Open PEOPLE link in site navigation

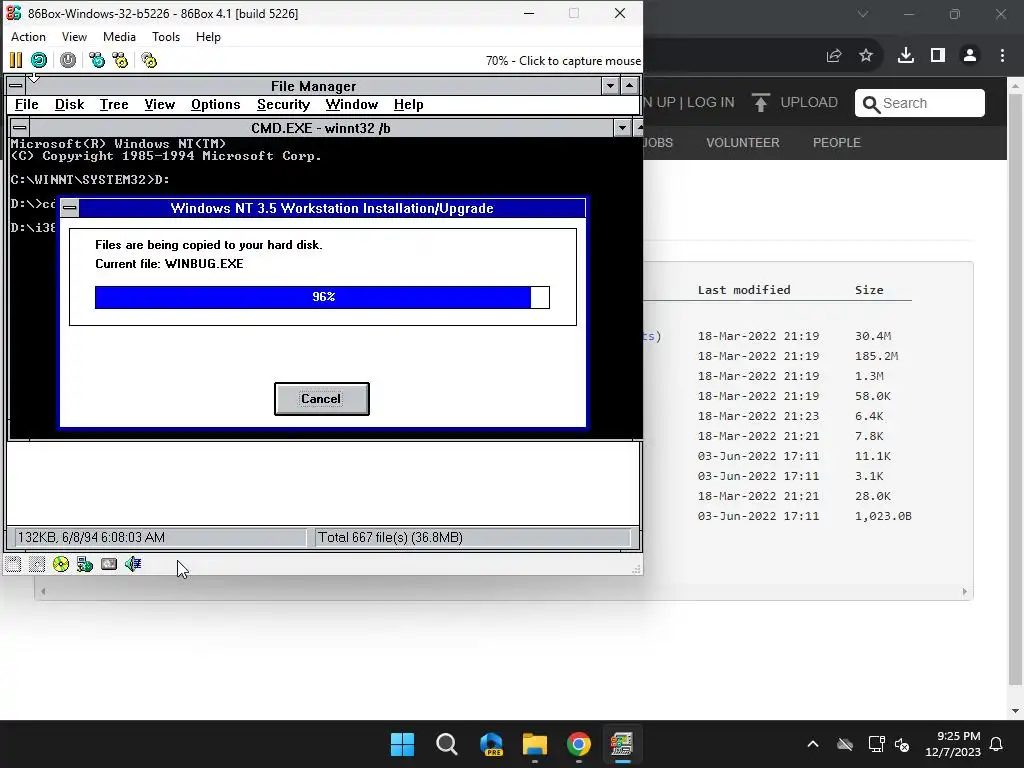(x=837, y=142)
